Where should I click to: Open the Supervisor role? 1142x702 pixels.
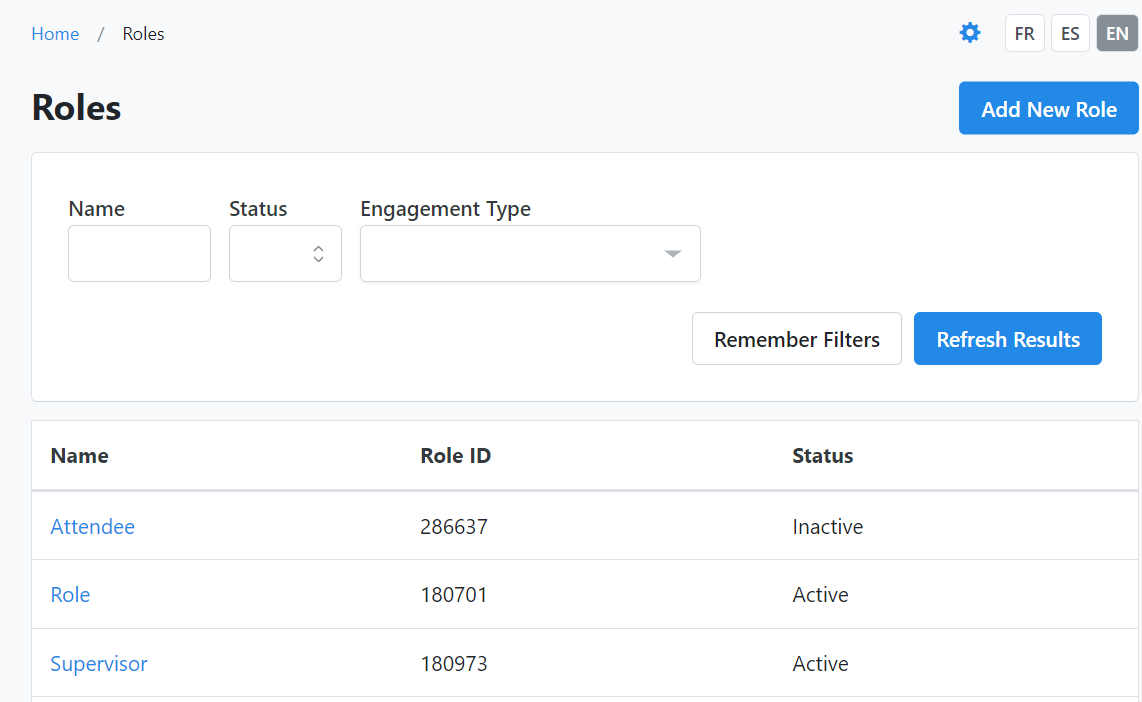(99, 663)
